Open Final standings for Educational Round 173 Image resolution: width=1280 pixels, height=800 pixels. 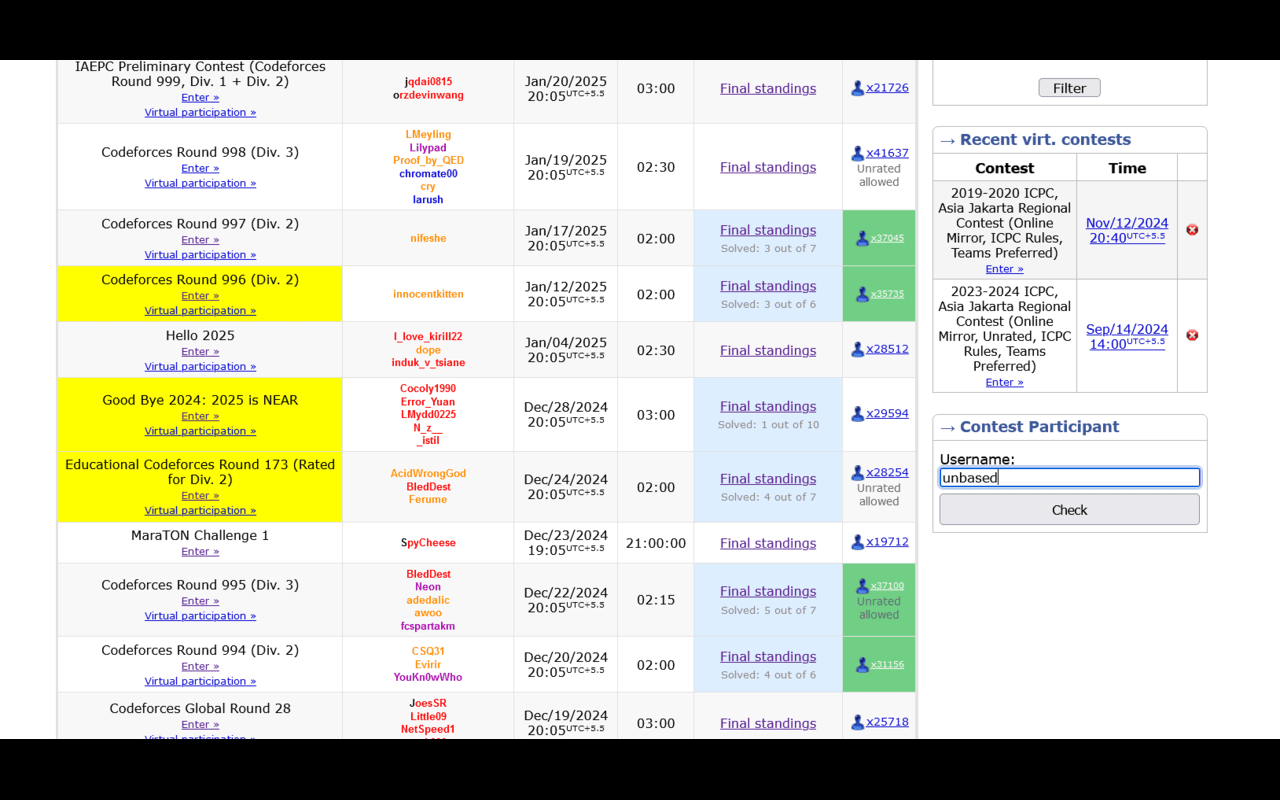(x=768, y=479)
